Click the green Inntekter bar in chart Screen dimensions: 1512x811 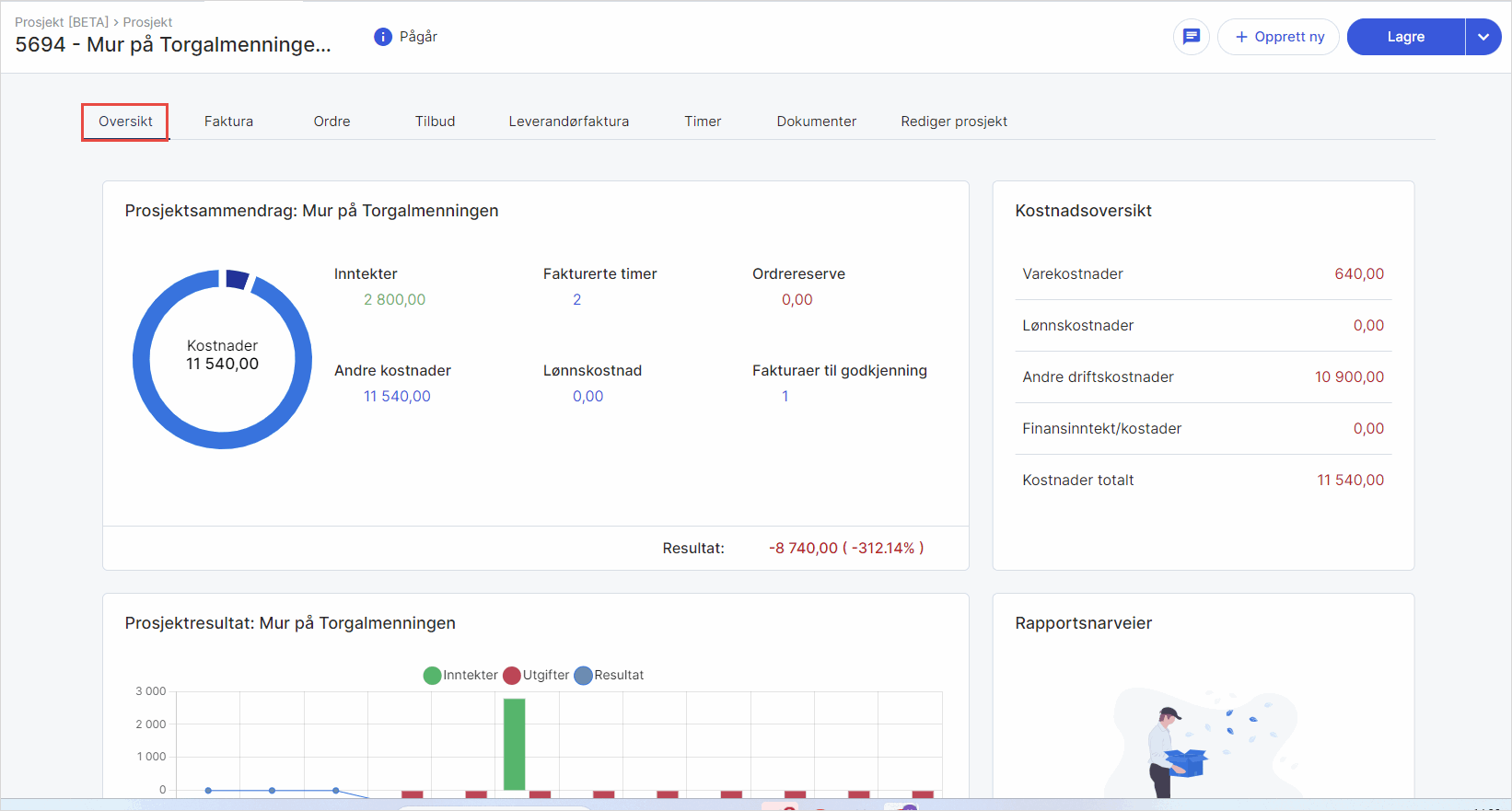pyautogui.click(x=514, y=744)
